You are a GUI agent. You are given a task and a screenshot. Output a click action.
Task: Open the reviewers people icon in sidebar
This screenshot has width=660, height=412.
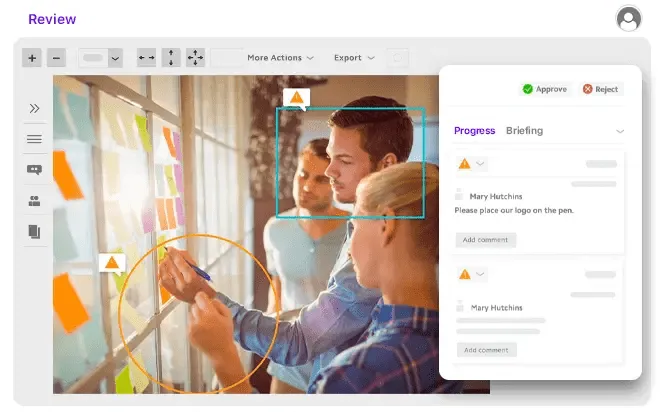coord(35,201)
